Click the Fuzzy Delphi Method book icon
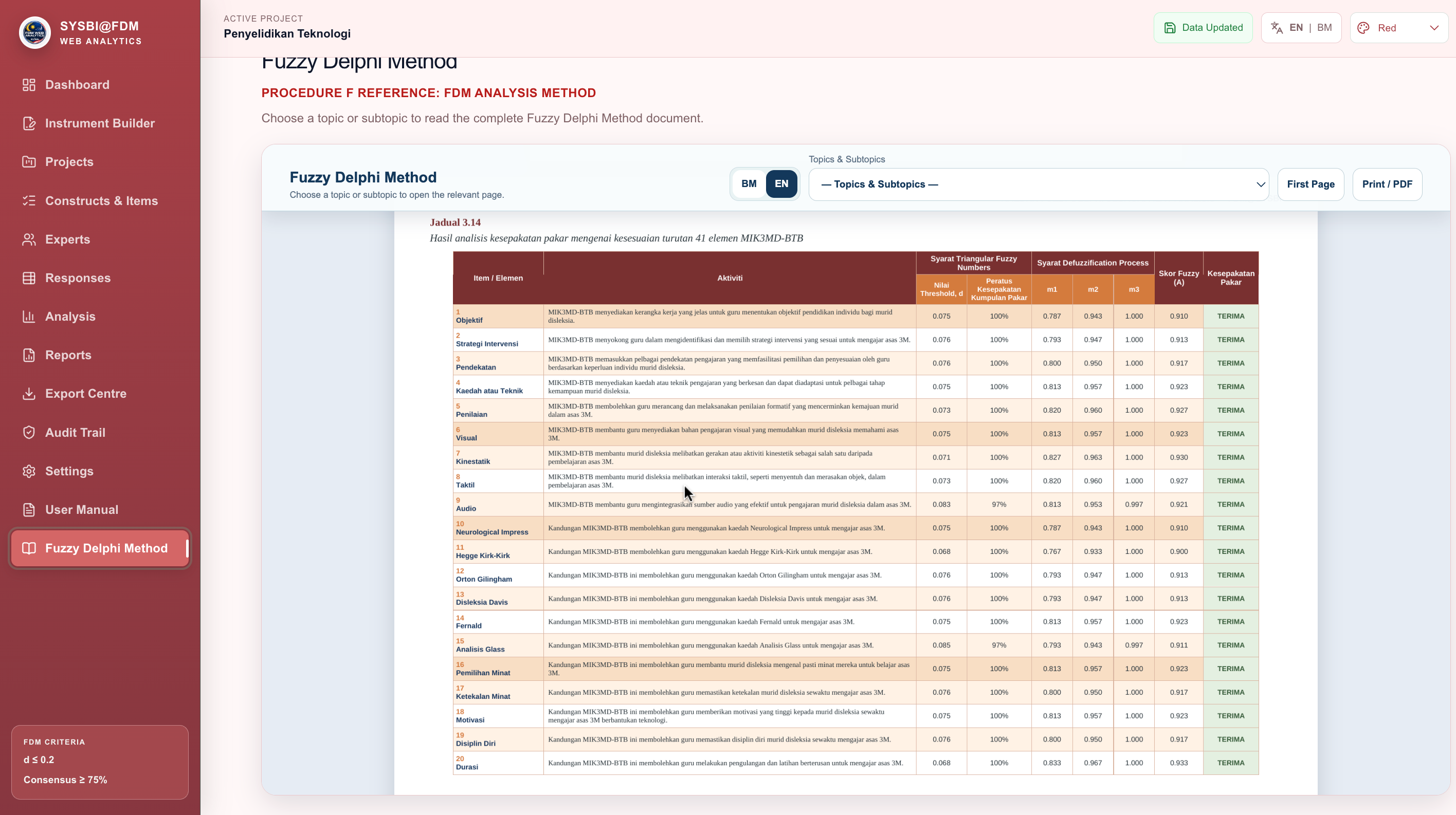The width and height of the screenshot is (1456, 815). click(29, 548)
